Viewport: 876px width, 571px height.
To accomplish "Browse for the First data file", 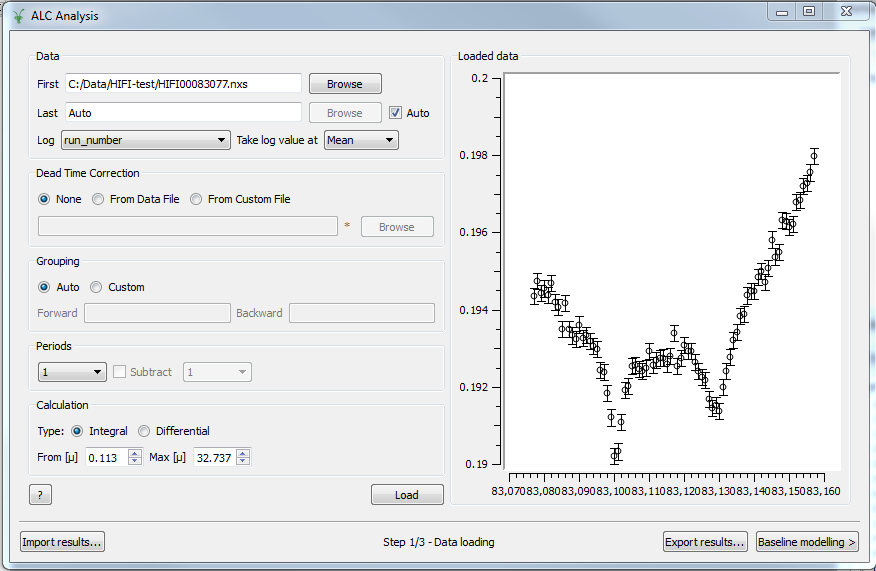I will [345, 84].
